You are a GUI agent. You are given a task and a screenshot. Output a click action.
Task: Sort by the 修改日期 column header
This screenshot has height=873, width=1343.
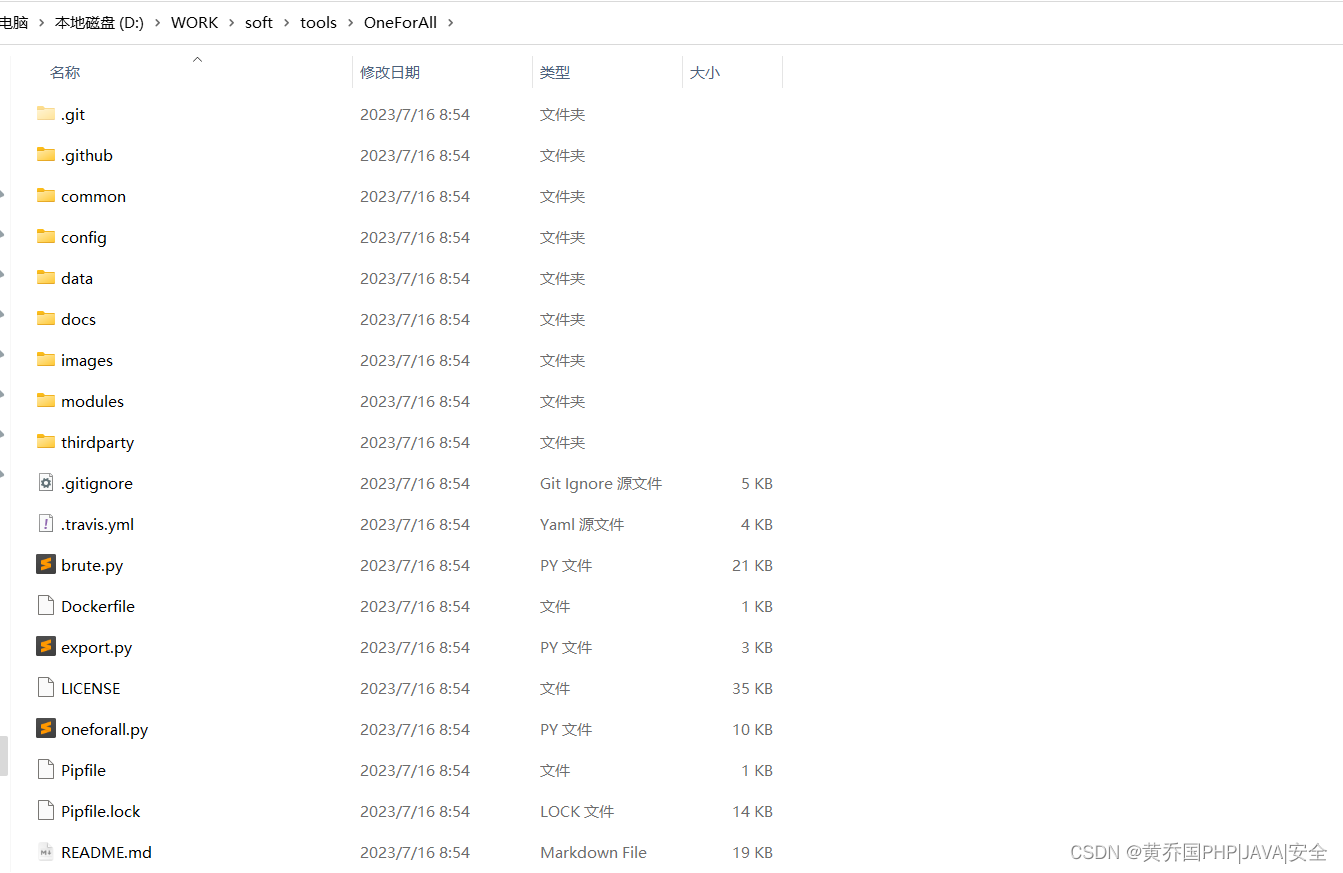coord(390,72)
